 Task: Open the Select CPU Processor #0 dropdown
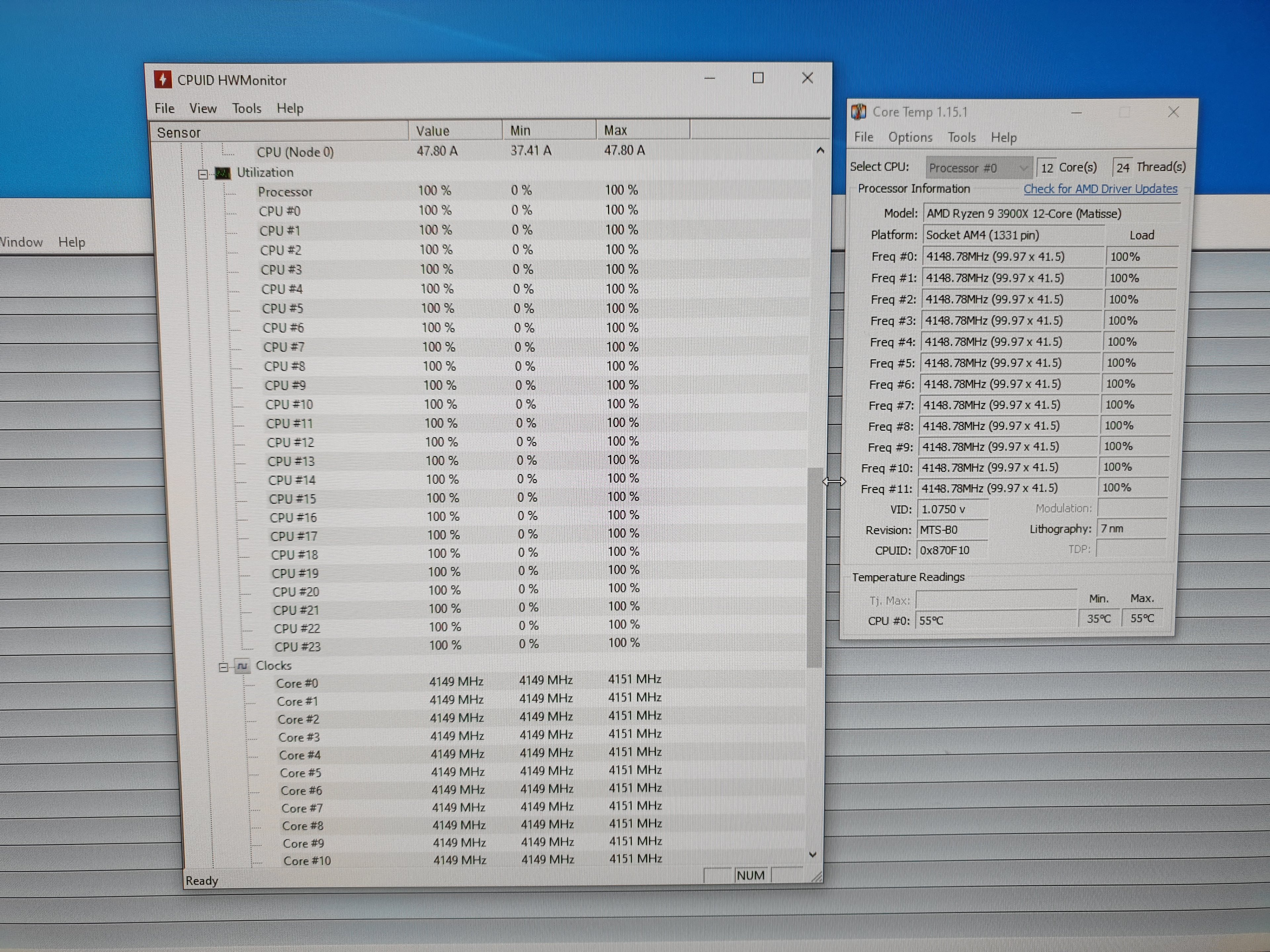[x=978, y=168]
